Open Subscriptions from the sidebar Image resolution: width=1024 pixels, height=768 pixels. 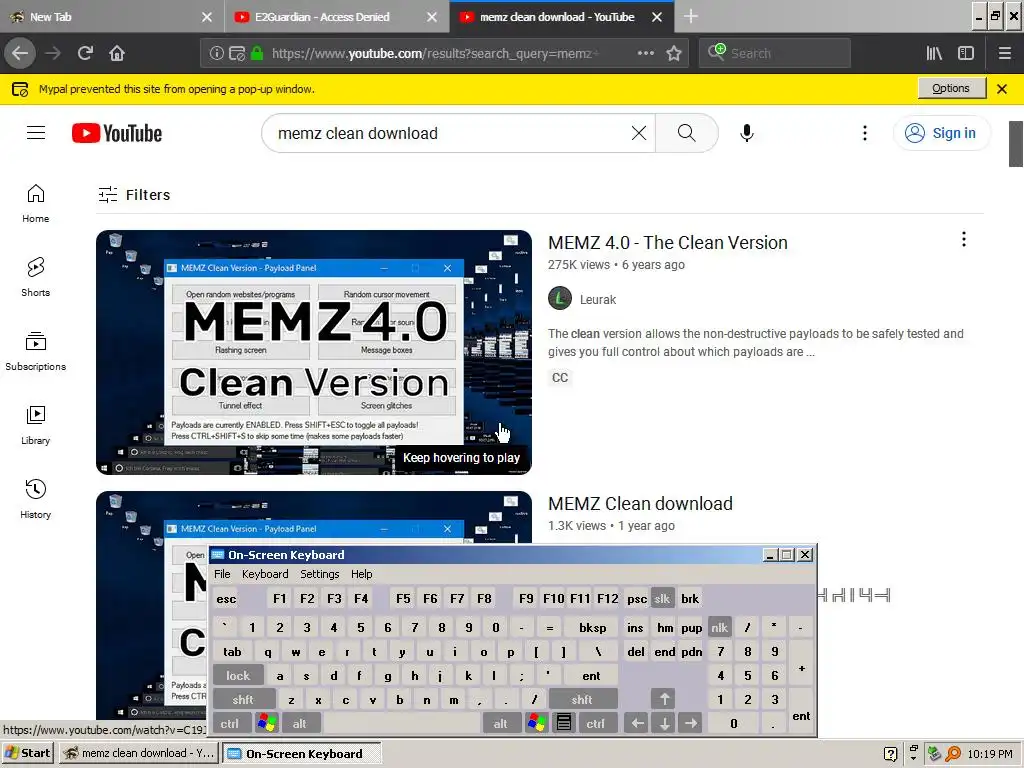[x=36, y=351]
